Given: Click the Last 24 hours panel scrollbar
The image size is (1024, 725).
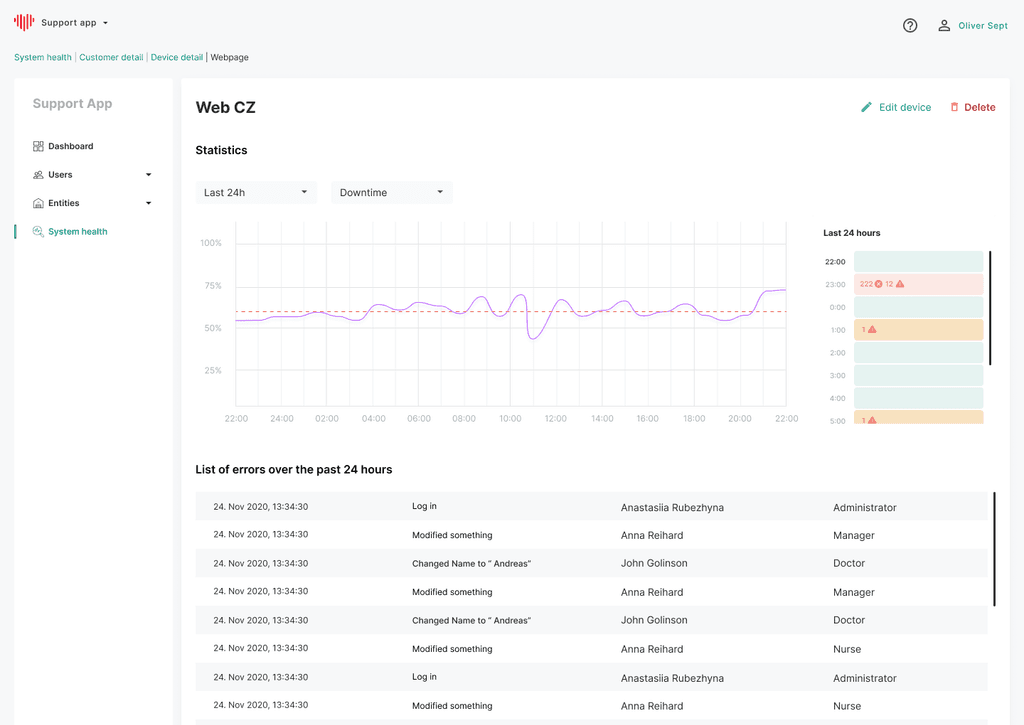Looking at the screenshot, I should coord(990,308).
